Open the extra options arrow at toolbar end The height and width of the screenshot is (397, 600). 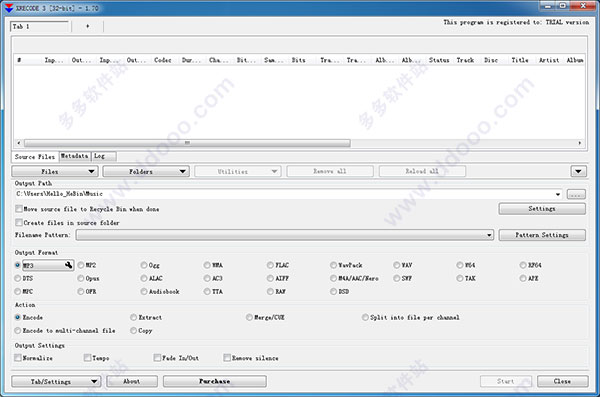pos(579,172)
